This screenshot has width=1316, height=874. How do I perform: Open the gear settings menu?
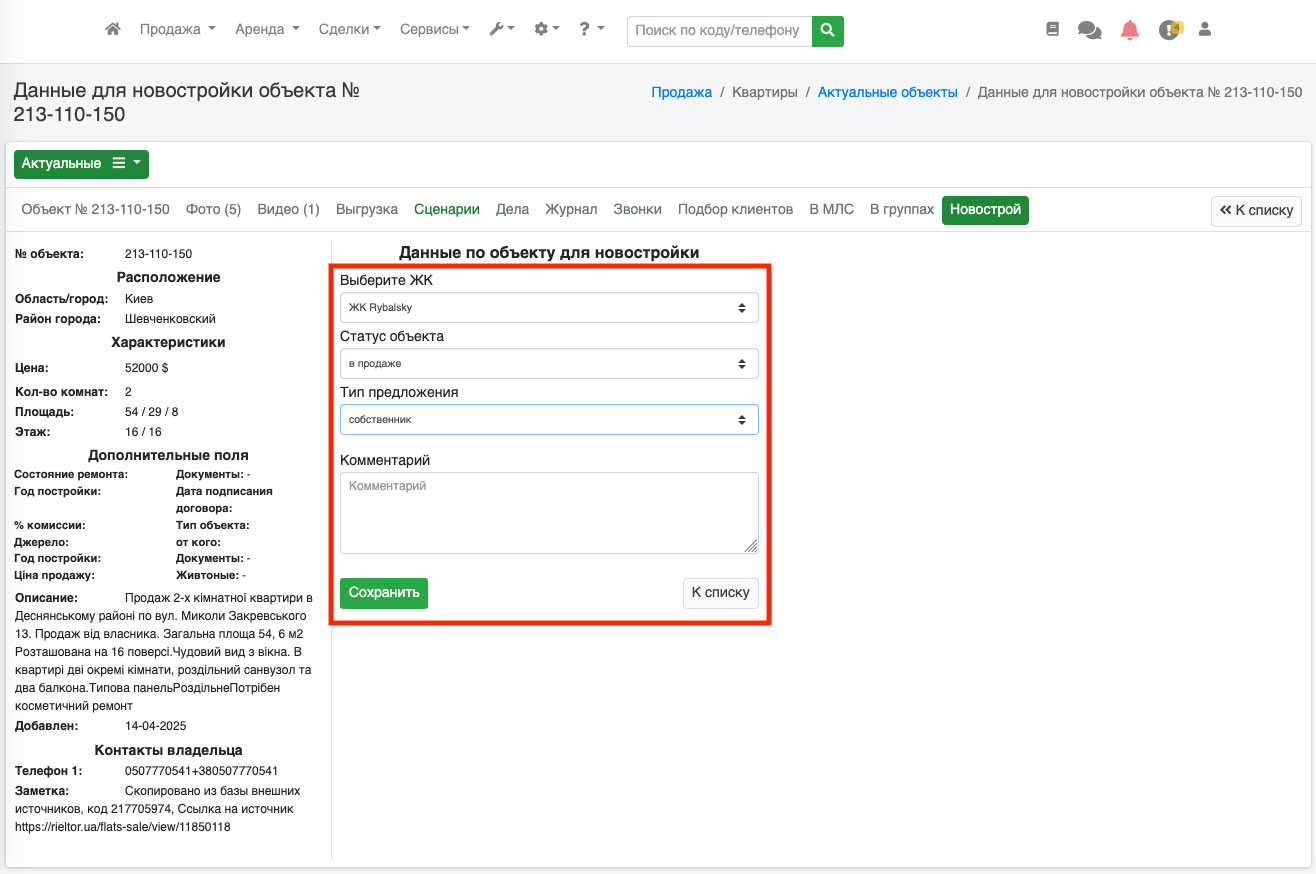point(546,30)
